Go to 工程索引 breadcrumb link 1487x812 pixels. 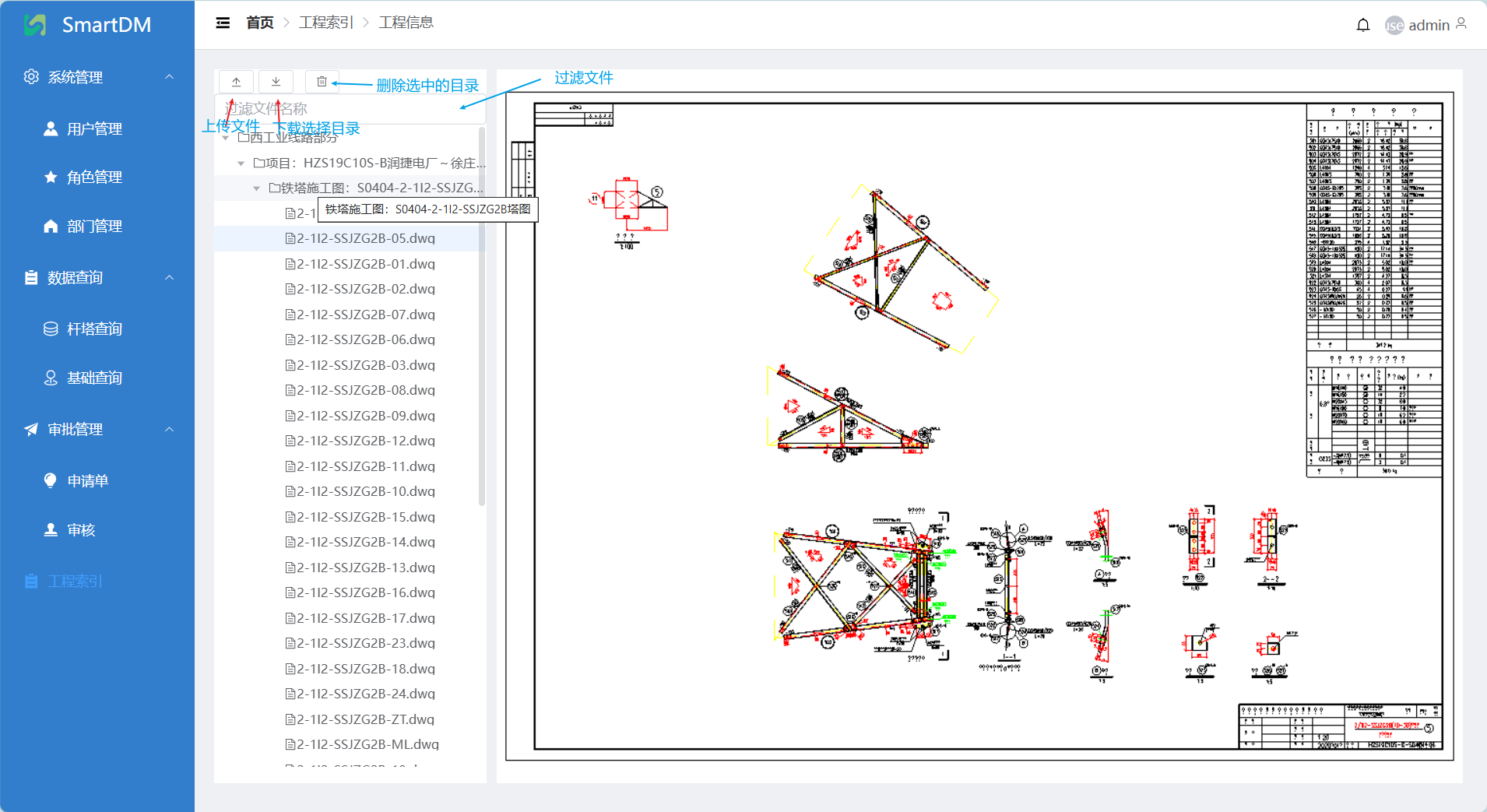click(x=325, y=23)
